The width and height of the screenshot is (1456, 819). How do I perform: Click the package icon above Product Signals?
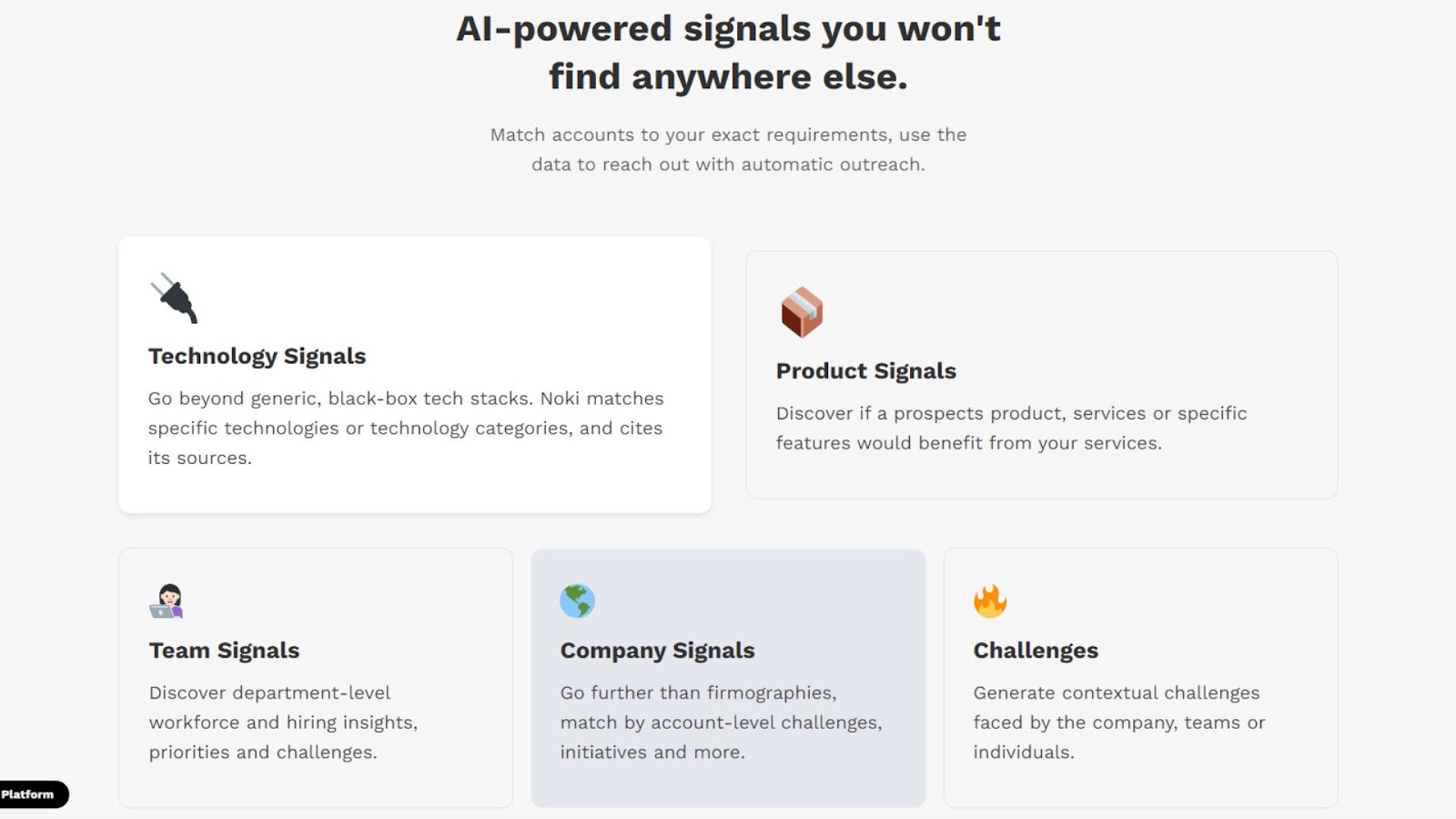801,313
